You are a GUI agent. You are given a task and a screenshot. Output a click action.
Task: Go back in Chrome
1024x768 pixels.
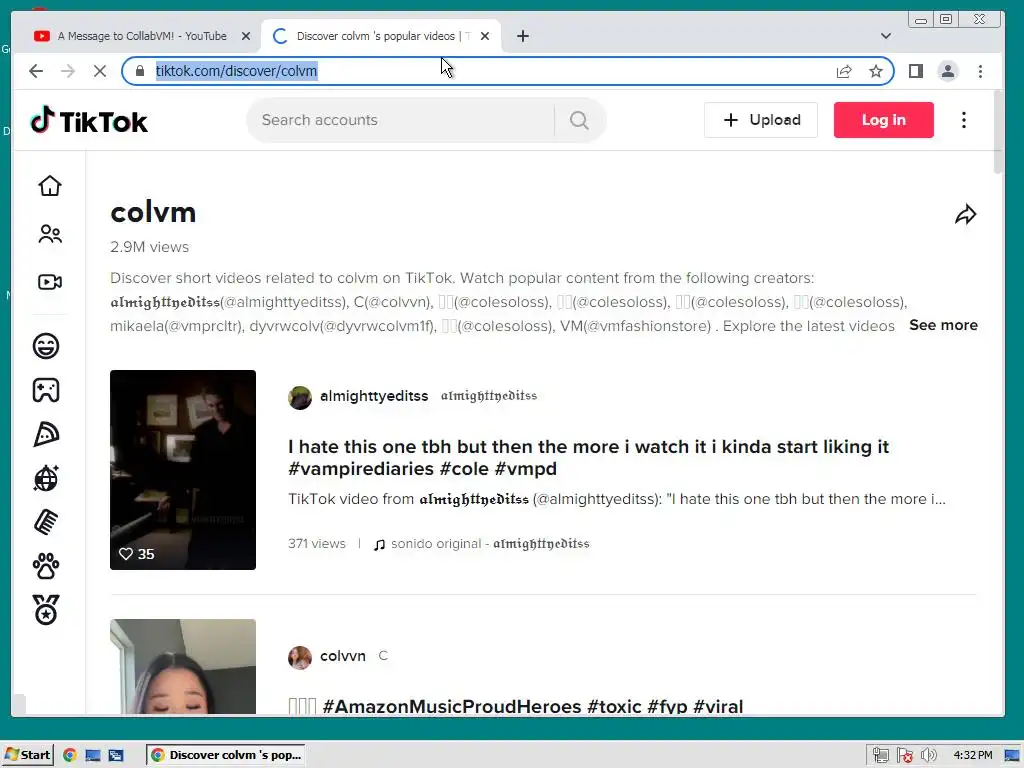click(36, 71)
